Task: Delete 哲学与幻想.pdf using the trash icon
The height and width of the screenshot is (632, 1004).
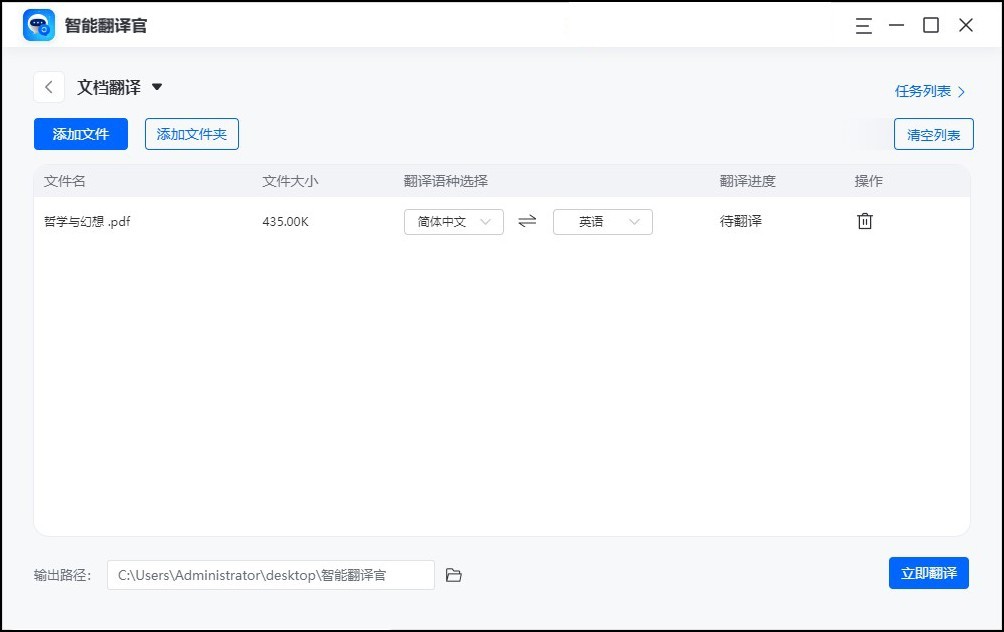Action: [x=864, y=221]
